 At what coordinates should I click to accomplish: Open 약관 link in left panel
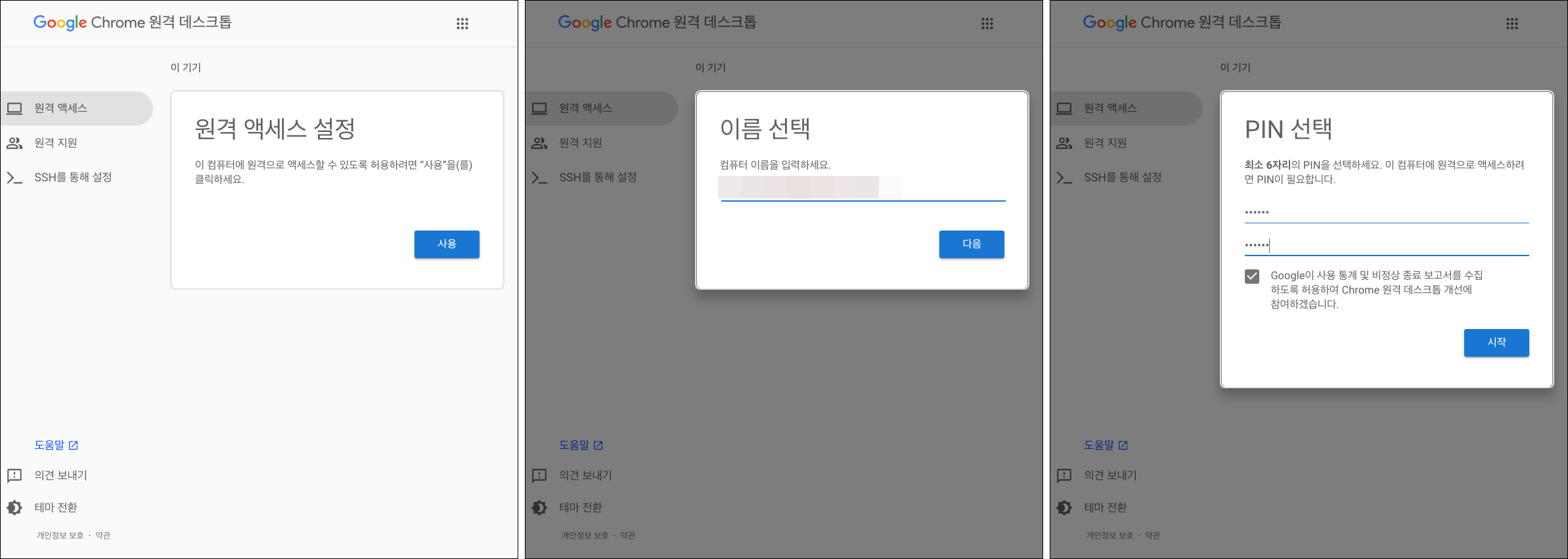click(x=103, y=535)
